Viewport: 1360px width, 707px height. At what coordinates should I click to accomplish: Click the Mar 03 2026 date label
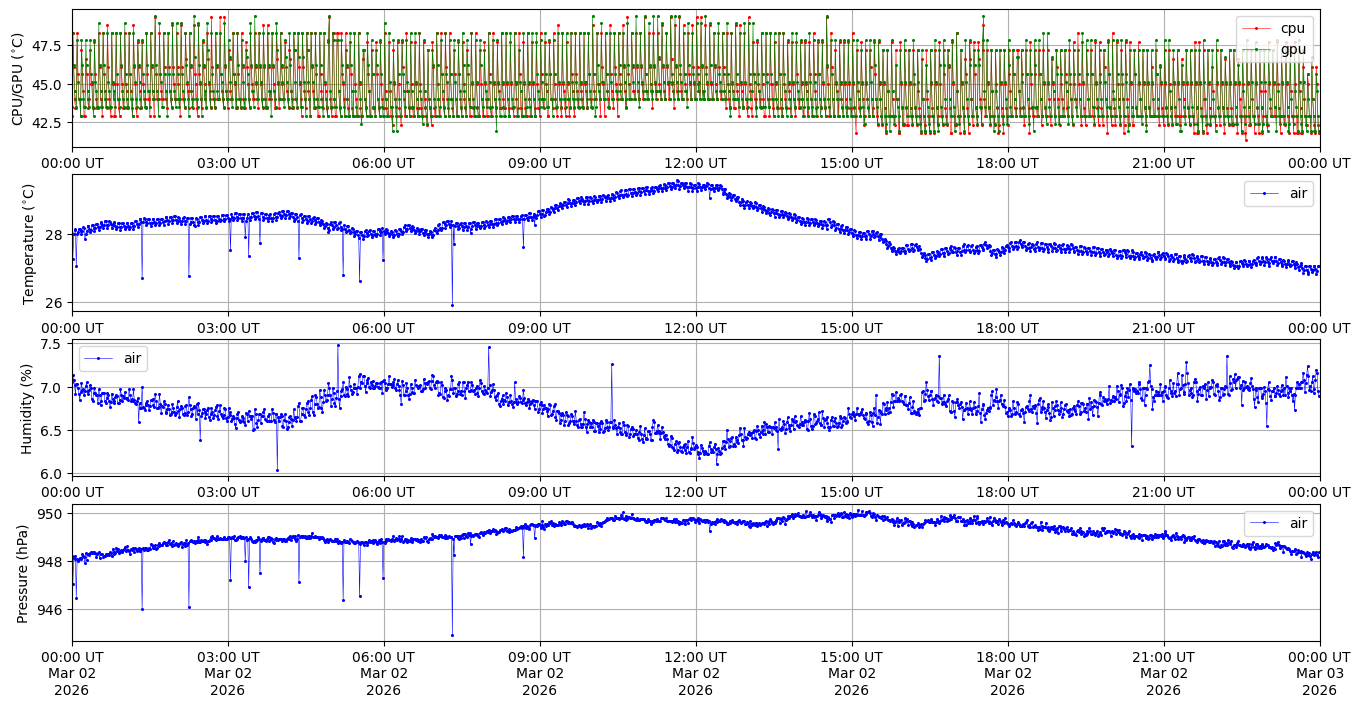(x=1319, y=673)
